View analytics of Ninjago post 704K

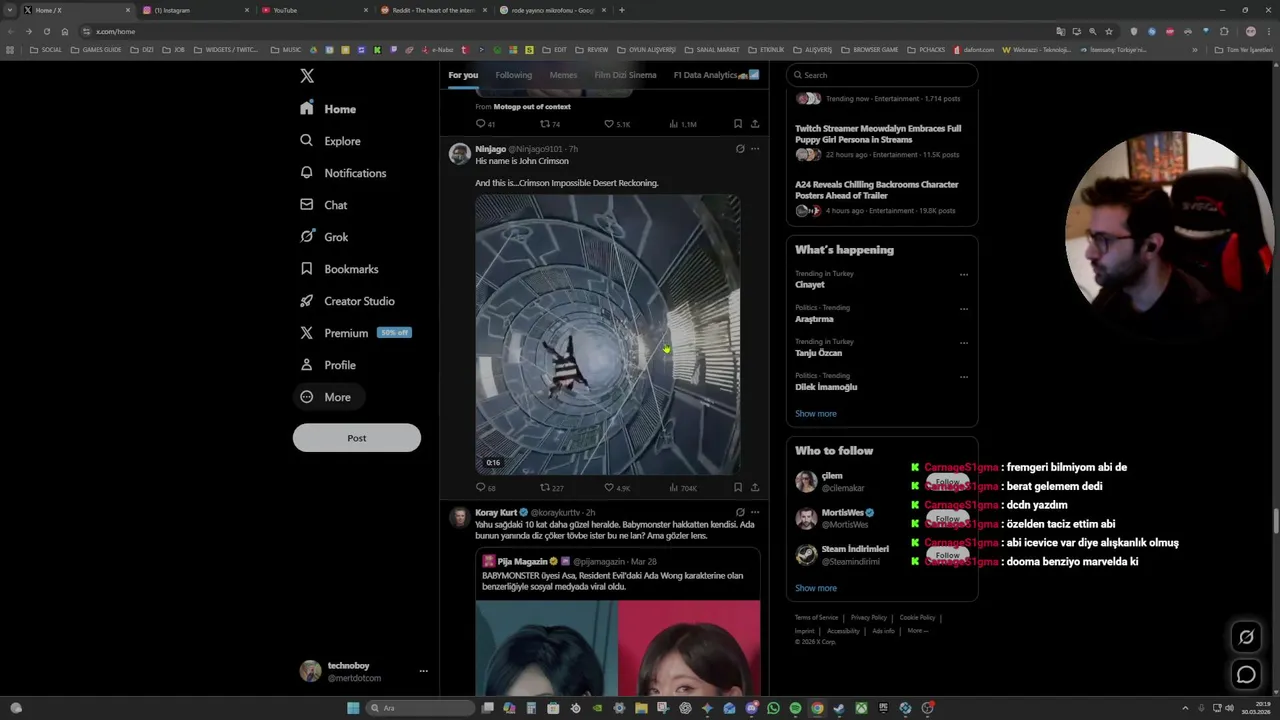[683, 488]
